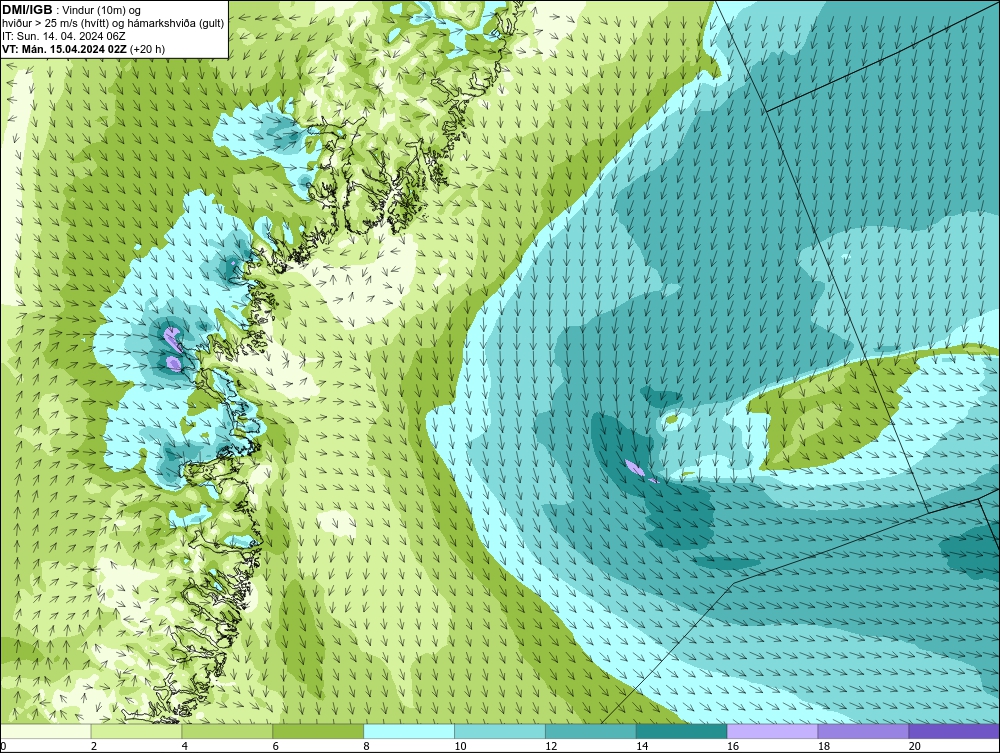Click the 14–16 m/s dark teal swatch
1000x753 pixels.
pos(682,731)
